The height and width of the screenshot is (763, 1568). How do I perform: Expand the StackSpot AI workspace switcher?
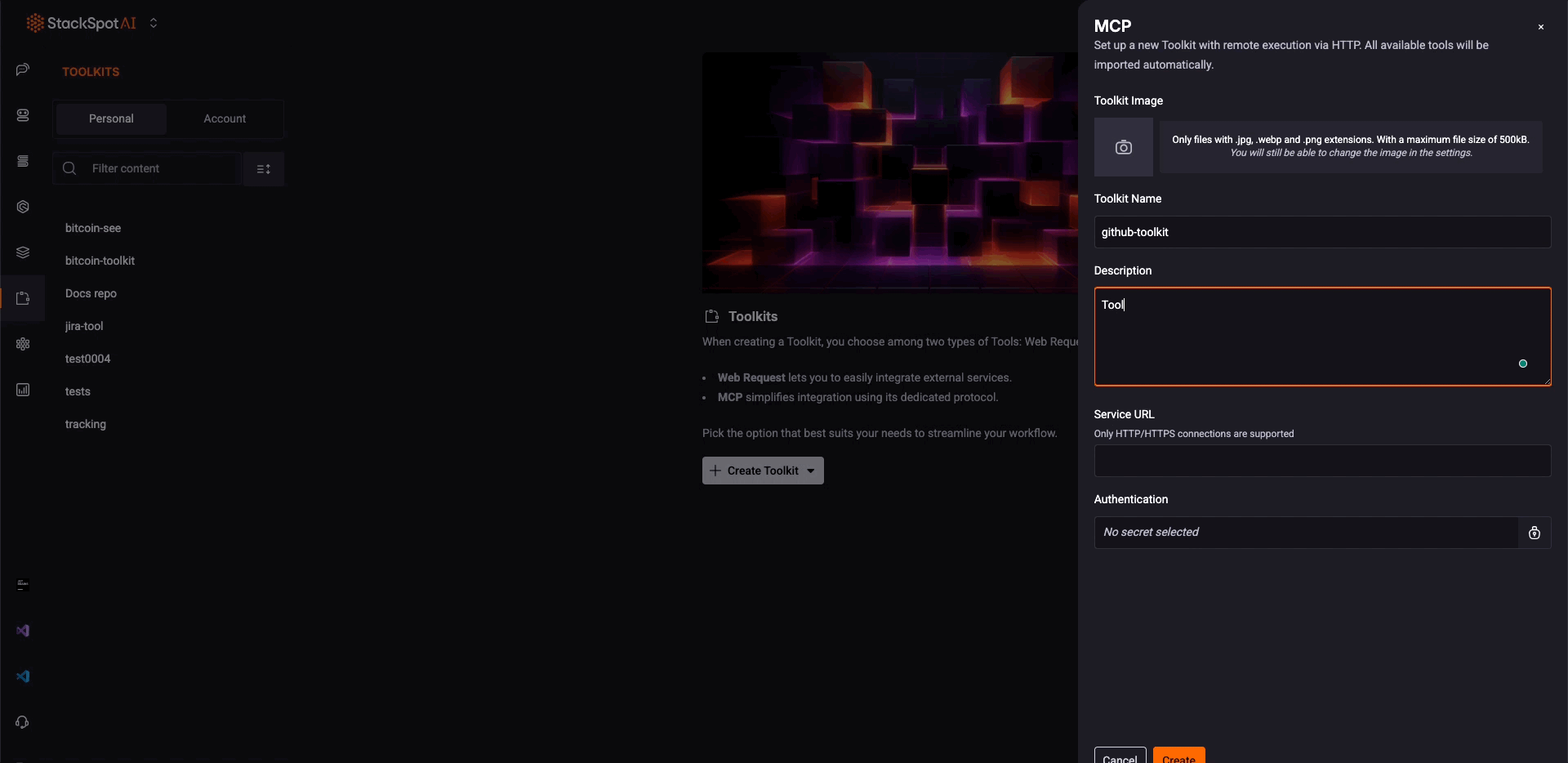pyautogui.click(x=154, y=24)
